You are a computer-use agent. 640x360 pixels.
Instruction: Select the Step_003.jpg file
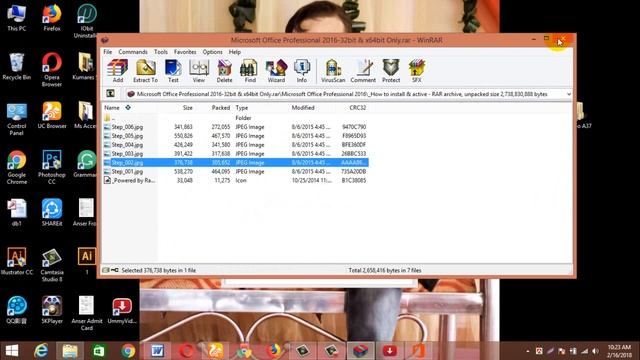tap(235, 154)
